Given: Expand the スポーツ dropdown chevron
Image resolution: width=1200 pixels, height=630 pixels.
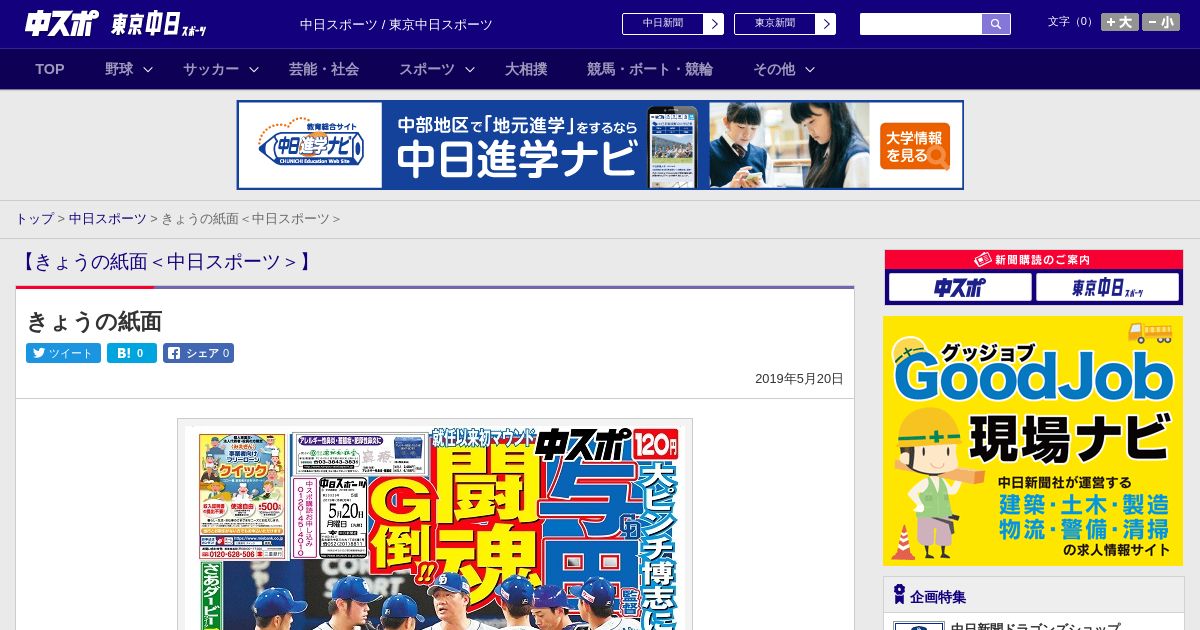Looking at the screenshot, I should [470, 69].
